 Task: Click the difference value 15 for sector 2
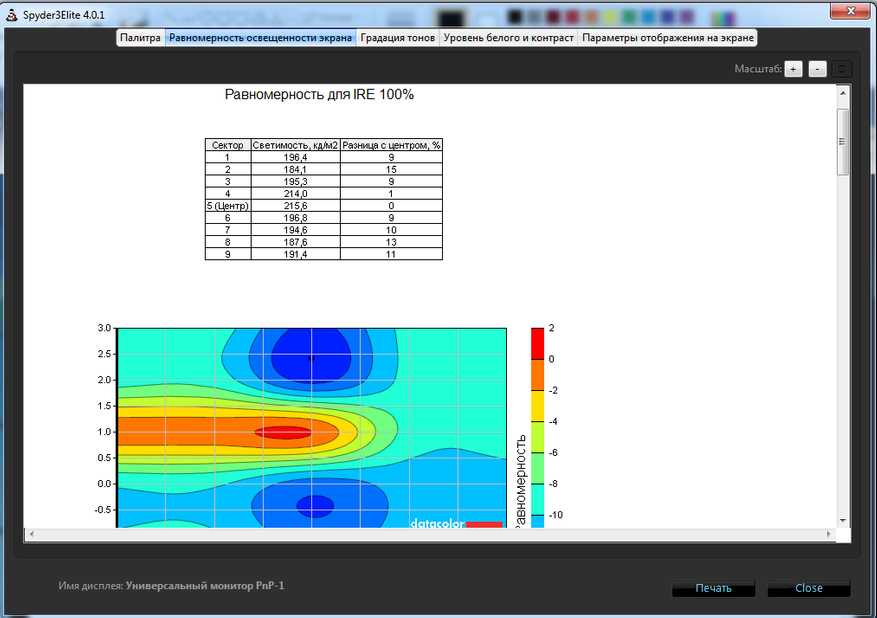tap(391, 169)
